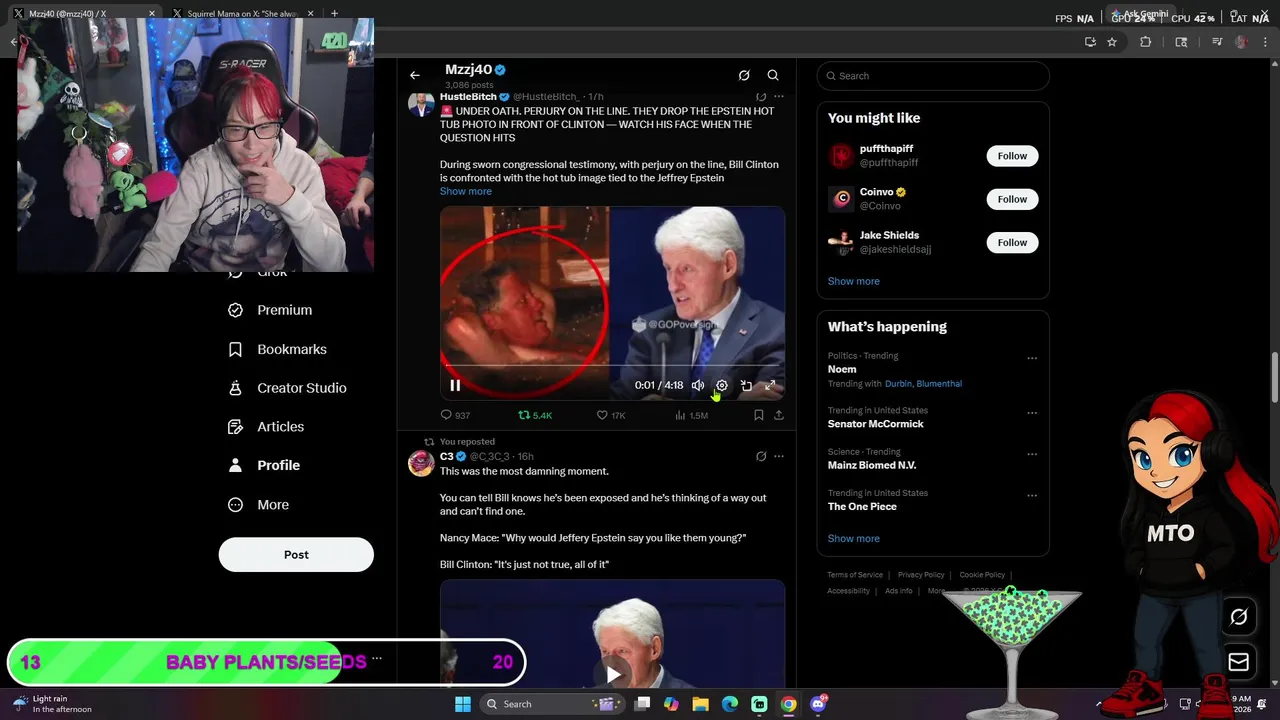Screen dimensions: 1280x720
Task: Pause the Clinton testimony video
Action: pos(455,385)
